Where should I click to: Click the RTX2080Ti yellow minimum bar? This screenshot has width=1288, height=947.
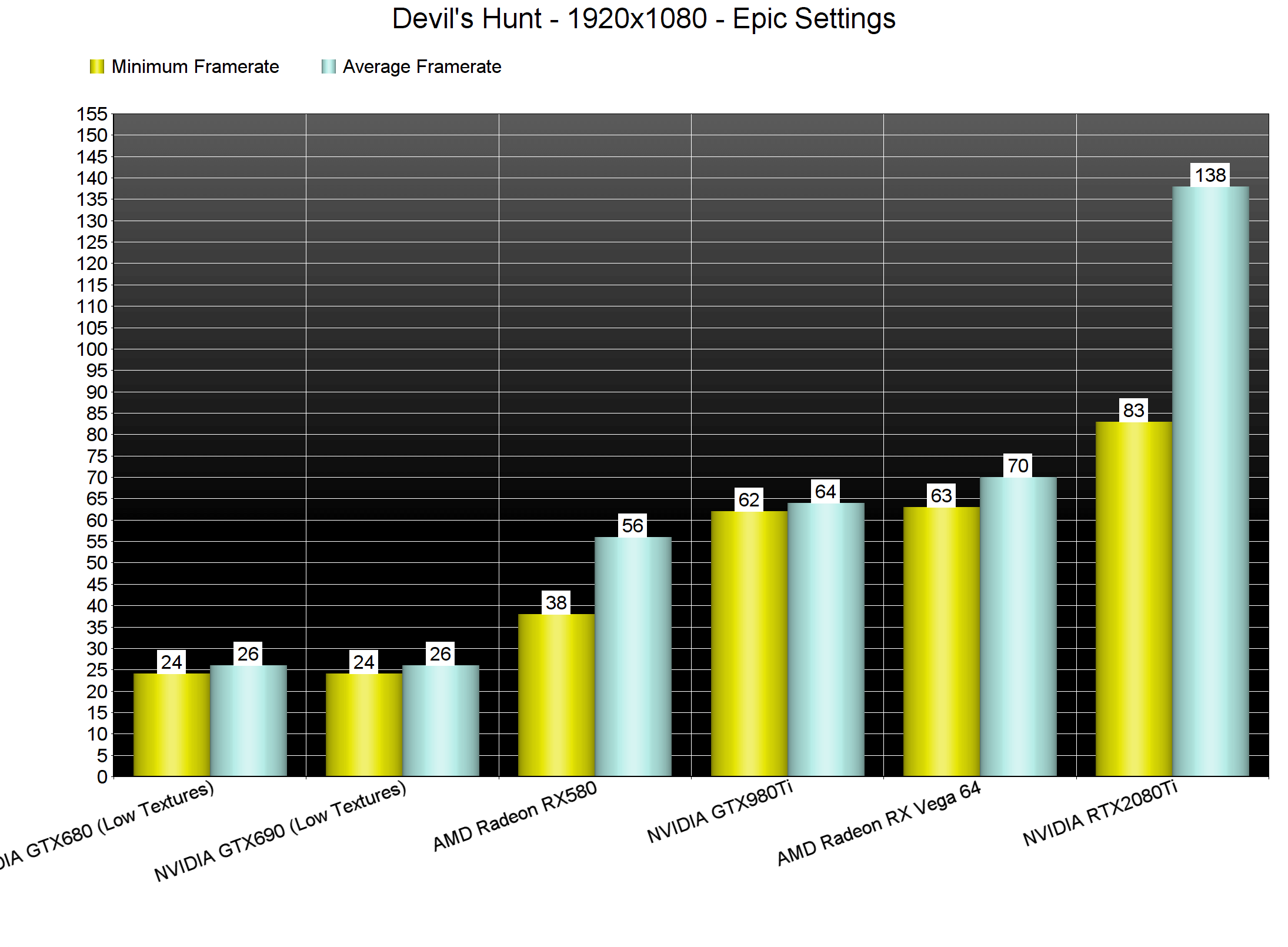(1133, 600)
